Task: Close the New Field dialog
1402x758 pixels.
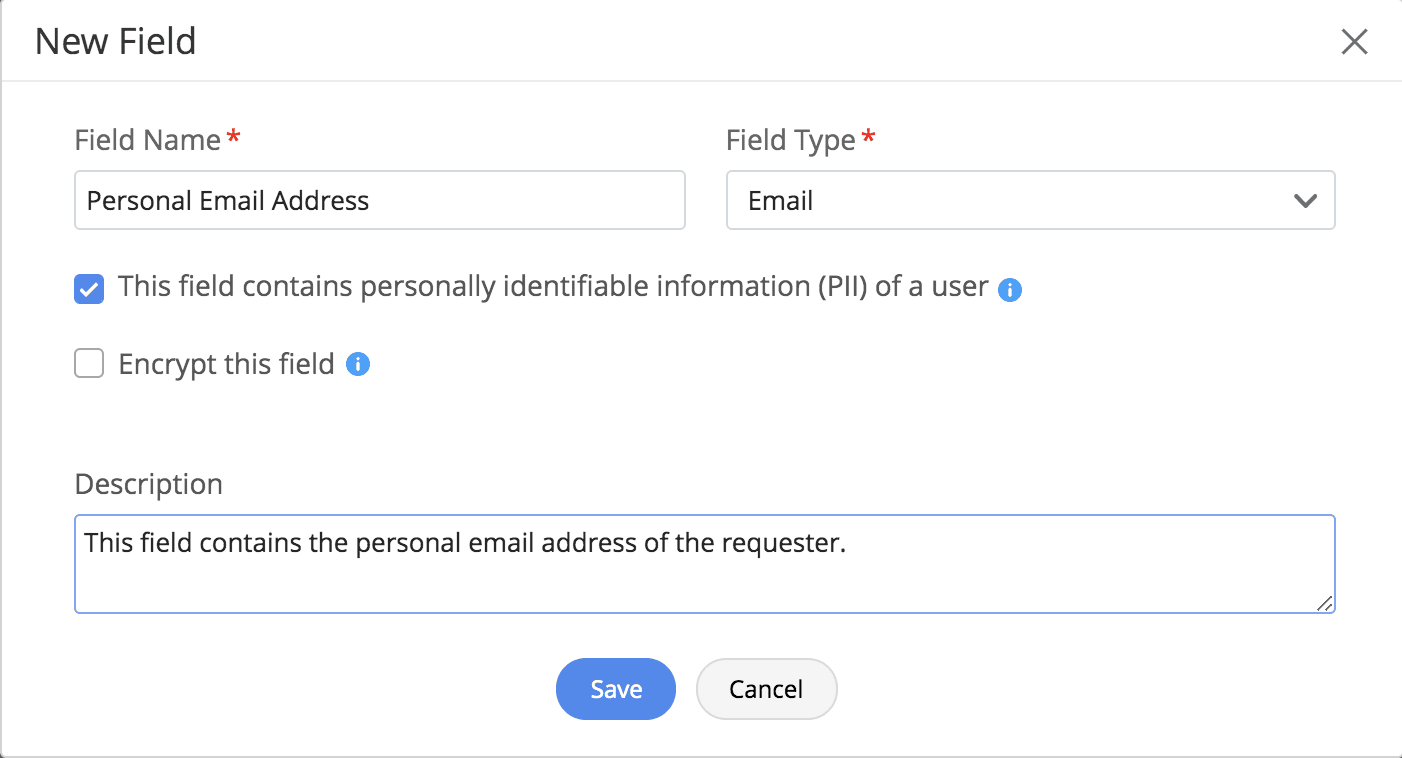Action: (x=1354, y=42)
